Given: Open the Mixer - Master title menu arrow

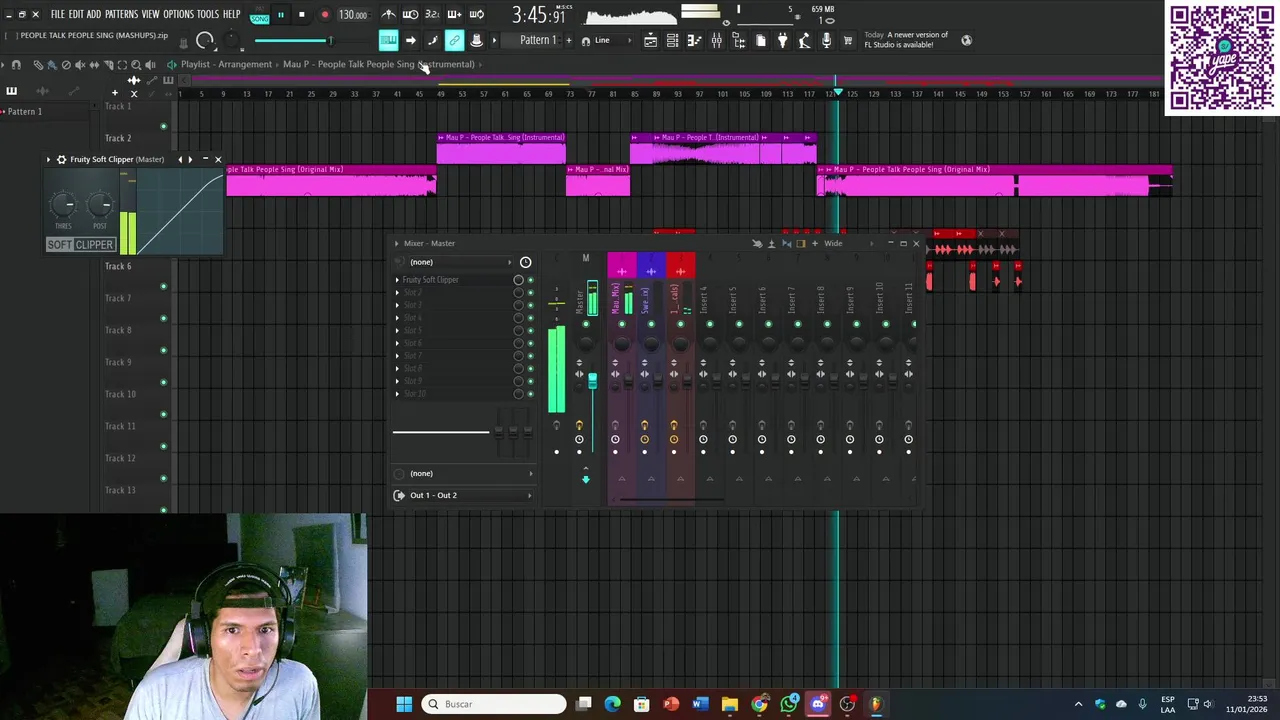Looking at the screenshot, I should pos(396,243).
